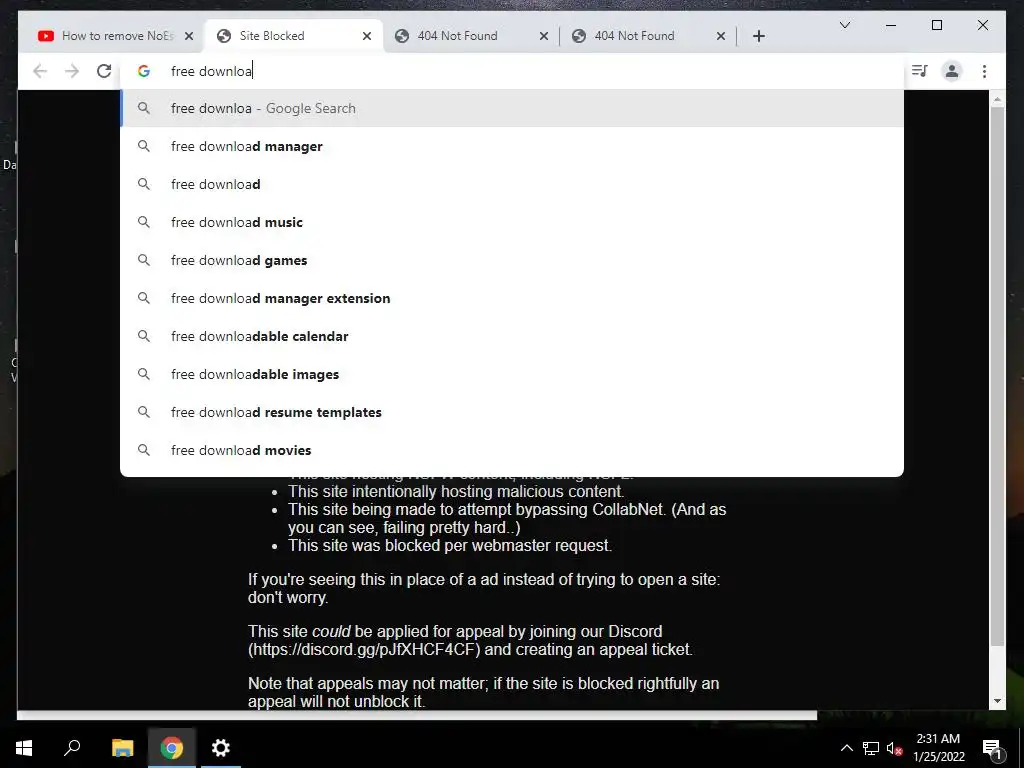Image resolution: width=1024 pixels, height=768 pixels.
Task: Reload the current page
Action: tap(104, 71)
